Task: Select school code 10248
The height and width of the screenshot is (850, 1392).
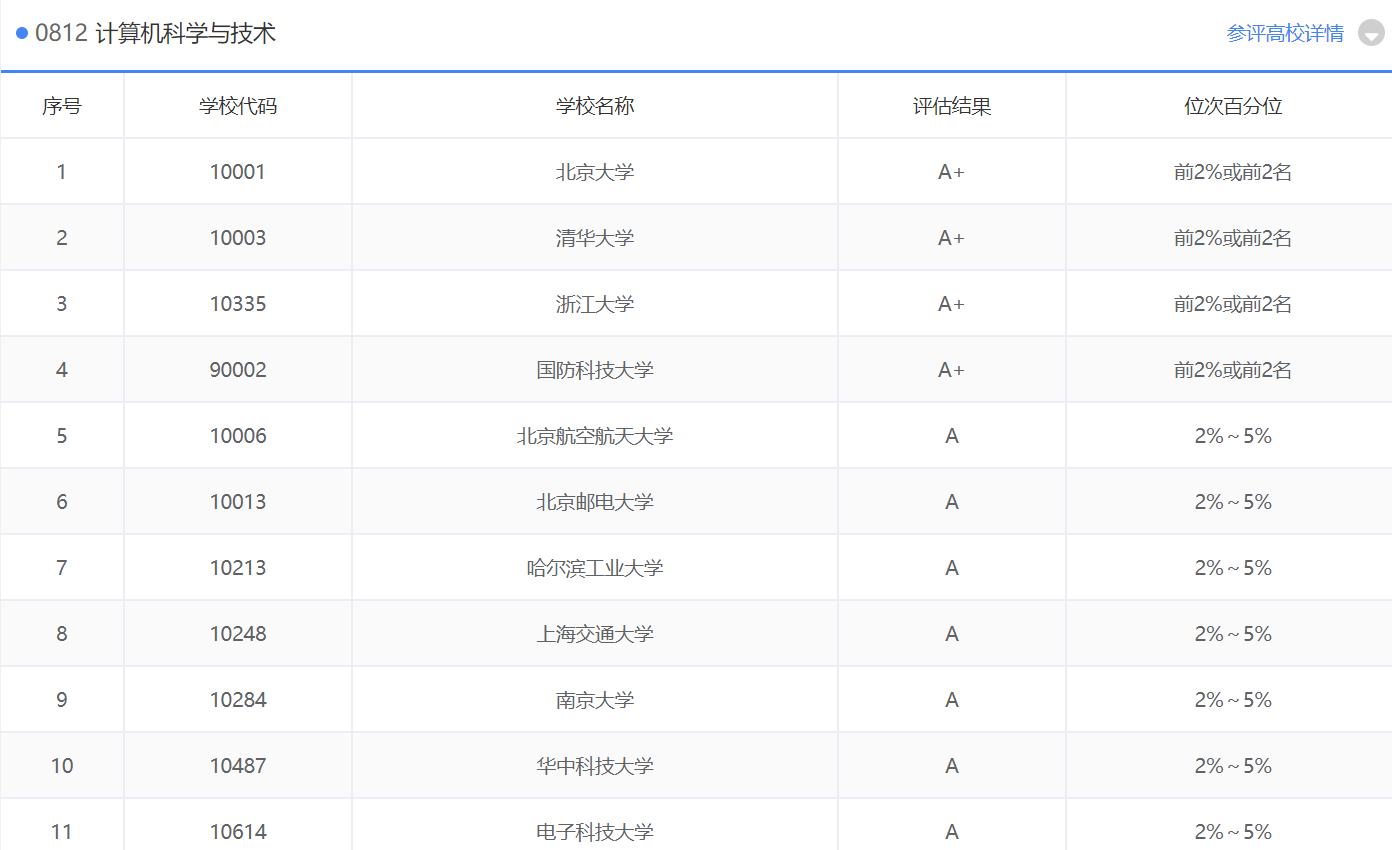Action: 238,634
